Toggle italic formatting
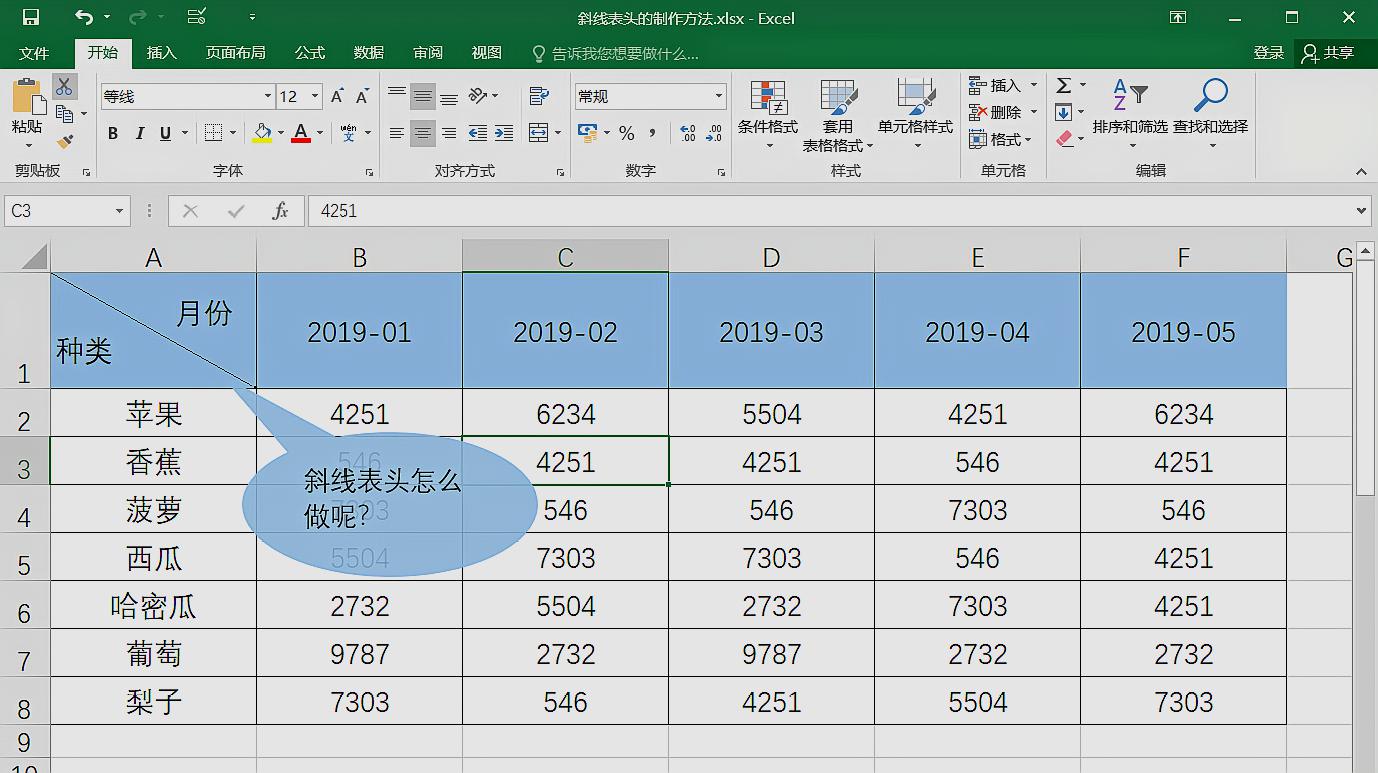The width and height of the screenshot is (1378, 773). [139, 133]
